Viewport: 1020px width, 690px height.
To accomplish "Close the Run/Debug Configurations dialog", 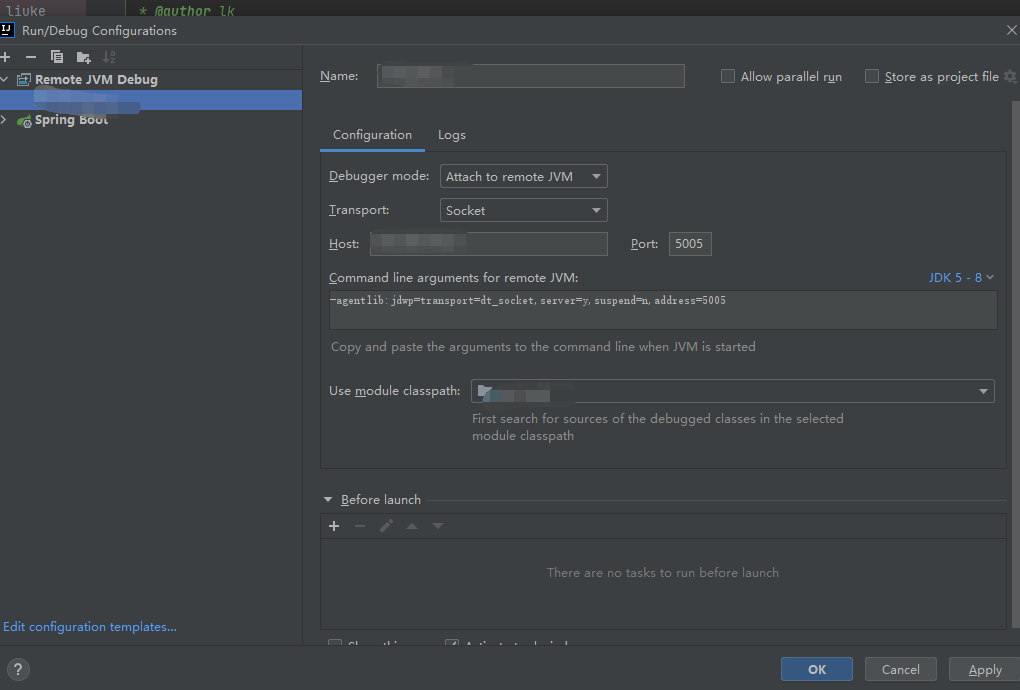I will (1012, 30).
